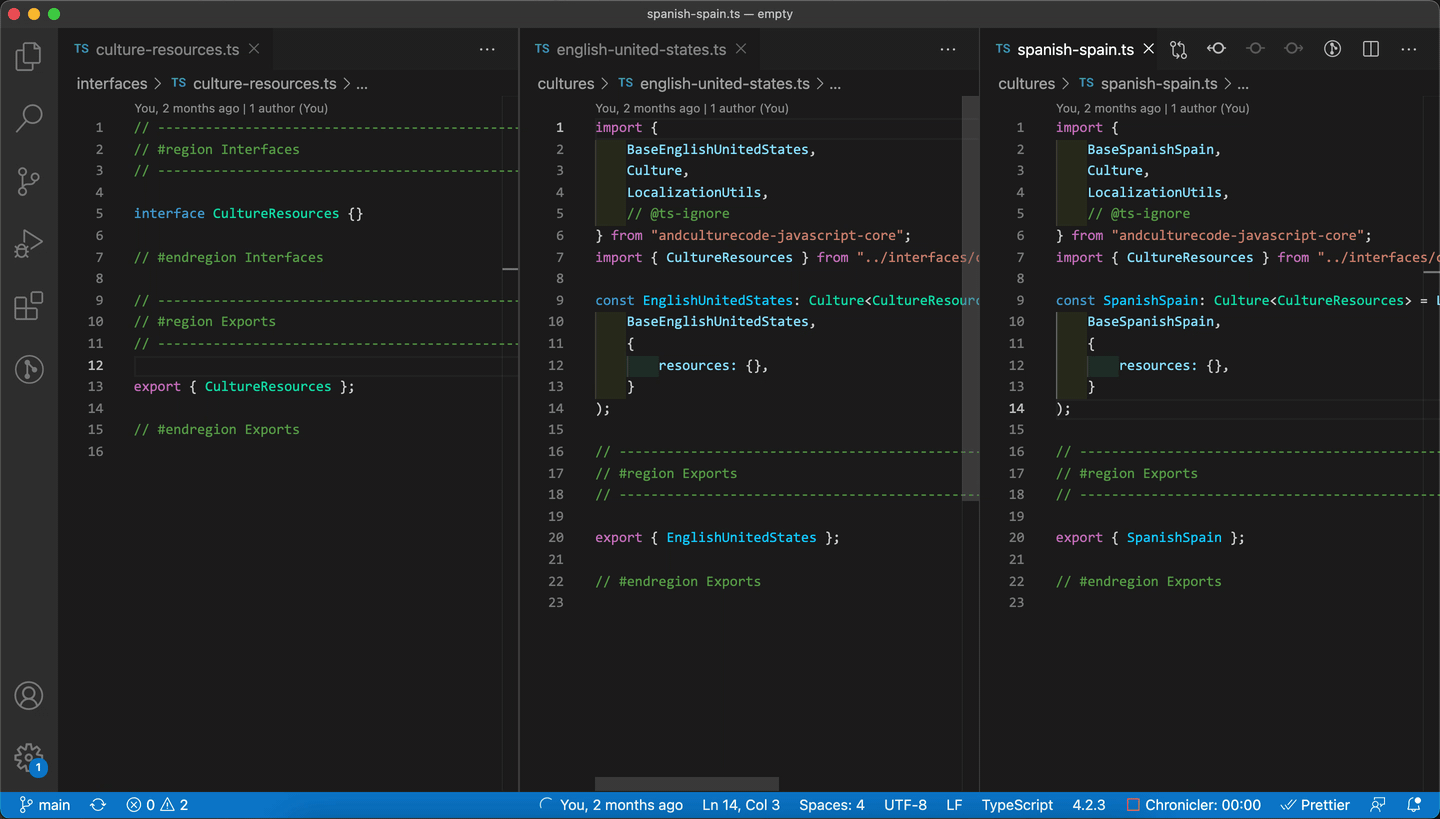The width and height of the screenshot is (1440, 819).
Task: Click '// #endregion Exports' in spanish-spain editor
Action: click(x=1139, y=581)
